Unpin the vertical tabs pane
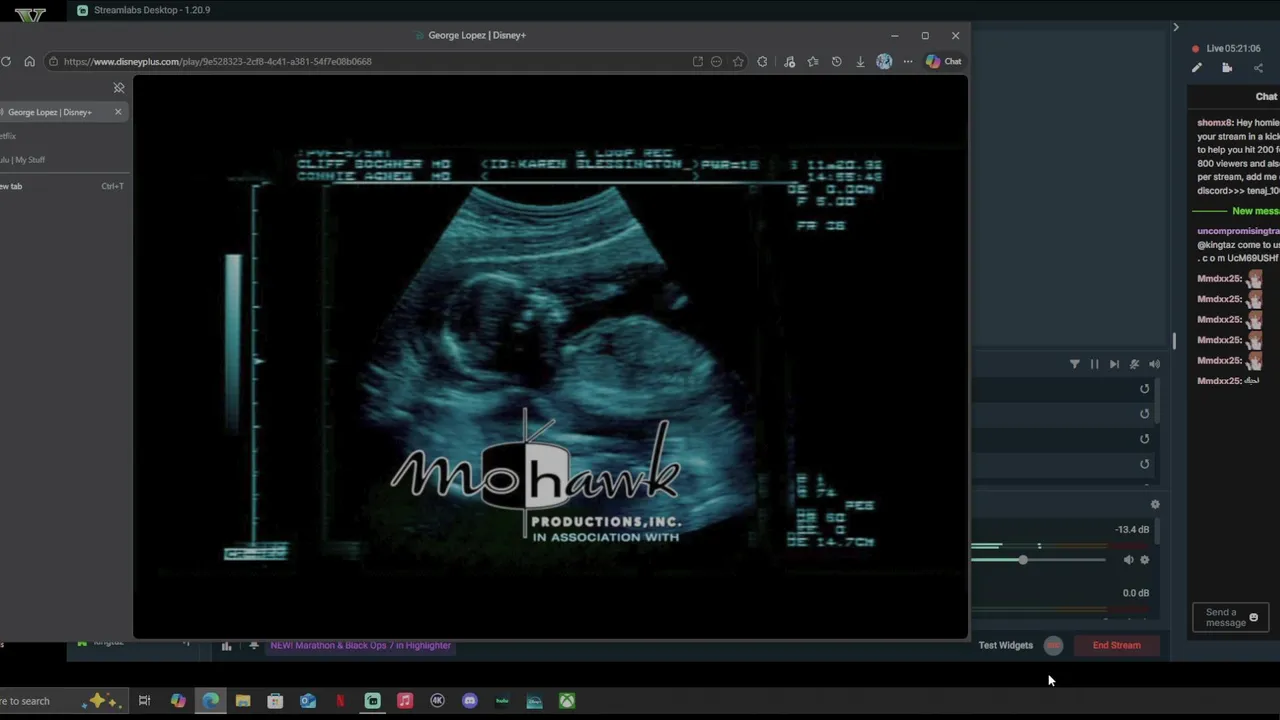This screenshot has width=1280, height=720. 119,88
